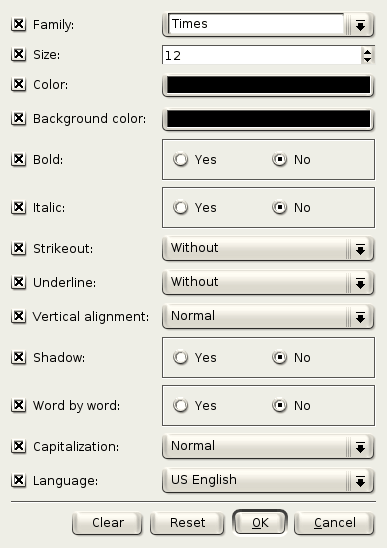Select Yes for Word by word
The image size is (387, 548).
point(181,405)
